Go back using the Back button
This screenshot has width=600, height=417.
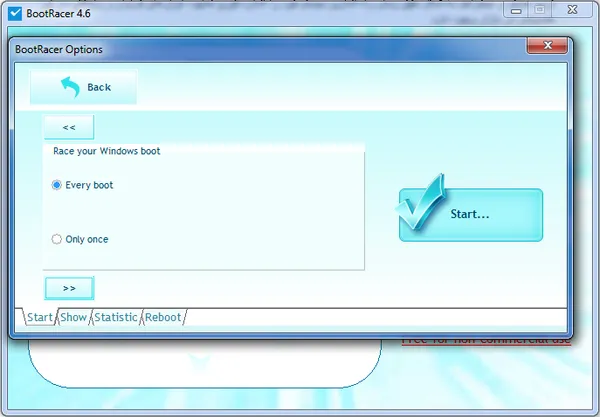pos(83,87)
